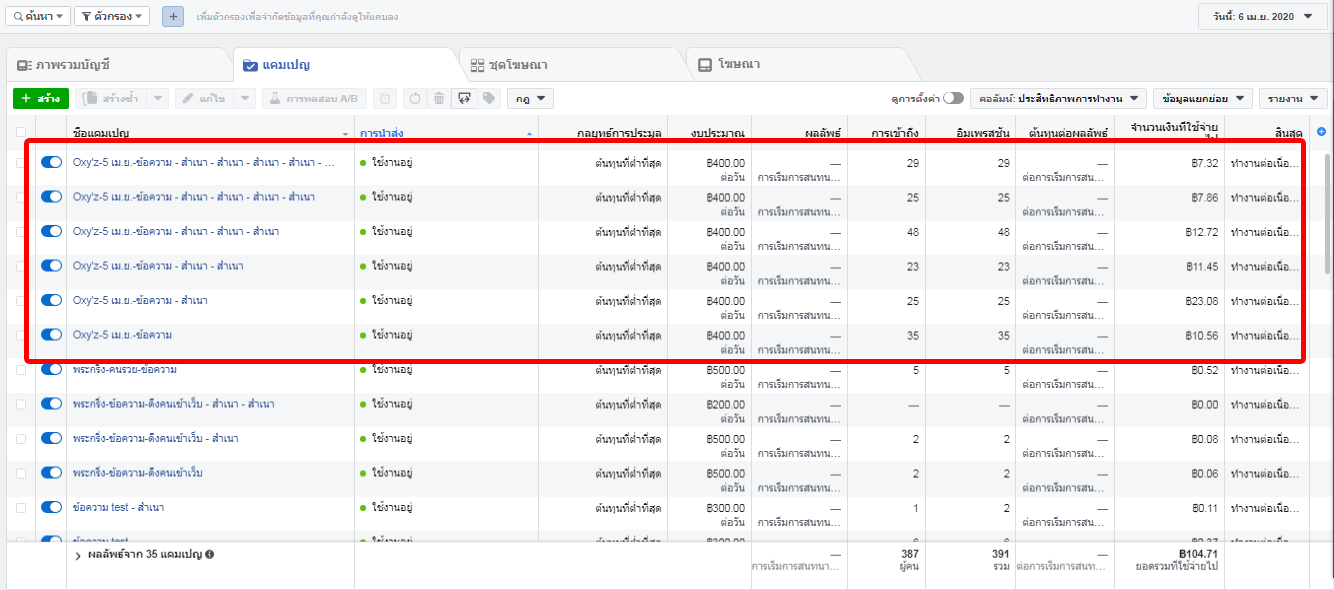1334x590 pixels.
Task: Click the trash delete icon in toolbar
Action: [438, 98]
